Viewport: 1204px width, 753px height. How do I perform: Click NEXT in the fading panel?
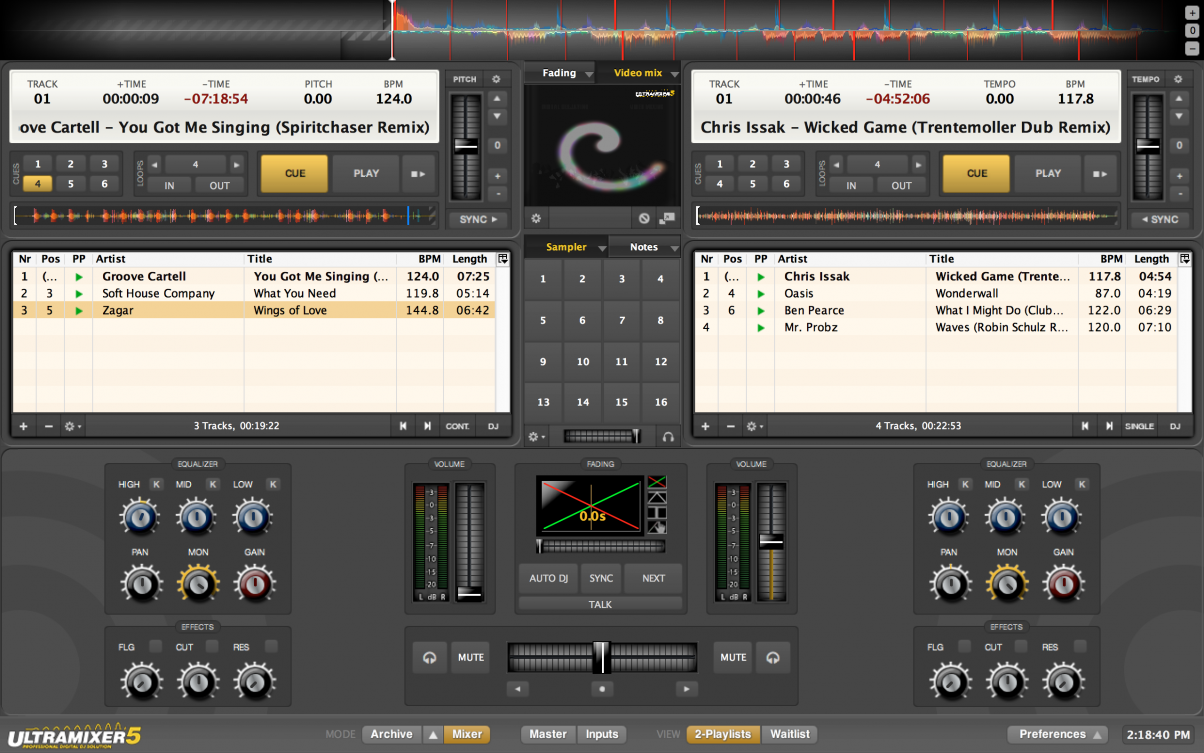(653, 578)
